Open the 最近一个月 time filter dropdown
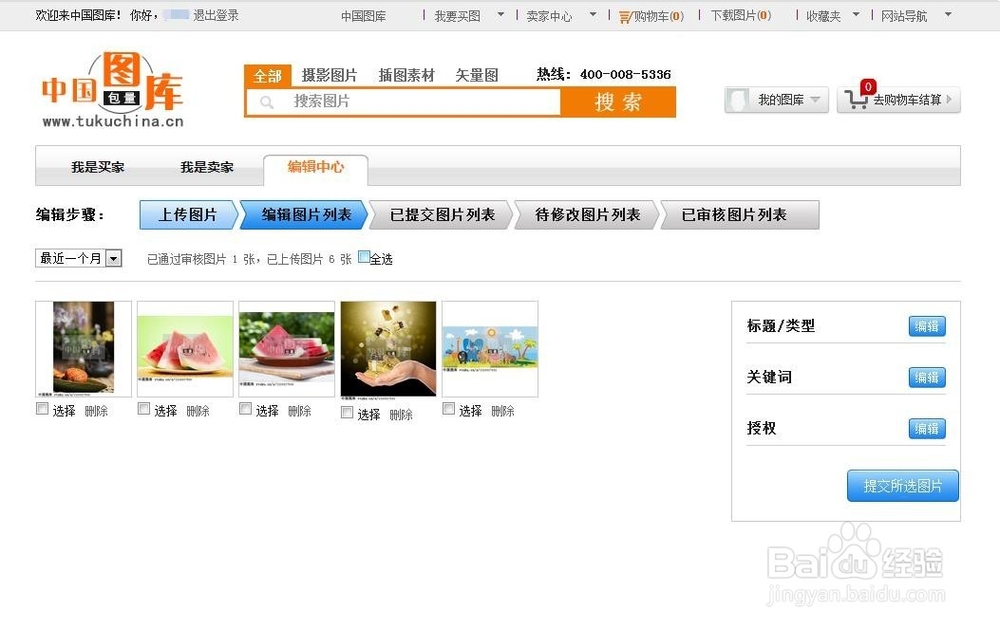This screenshot has height=628, width=1000. 78,258
